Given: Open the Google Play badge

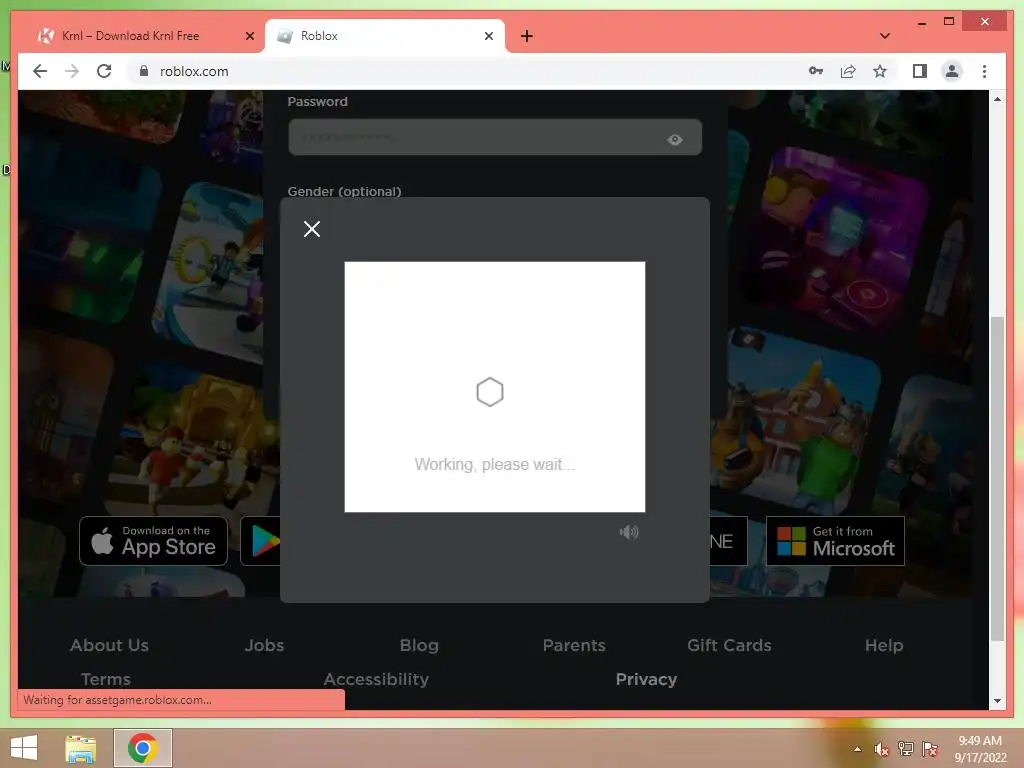Looking at the screenshot, I should tap(261, 541).
